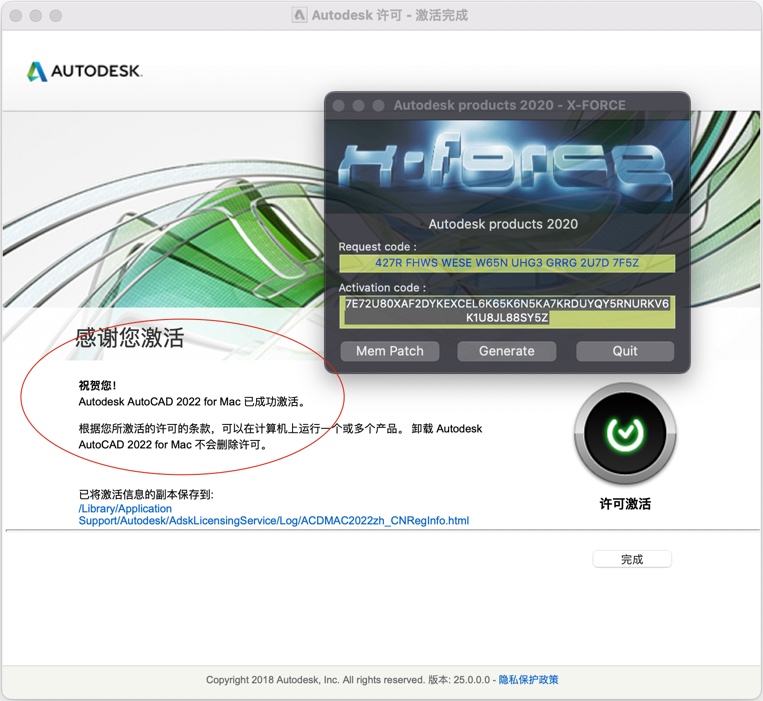Click the 'Activation code :' label
The height and width of the screenshot is (701, 763).
[382, 288]
